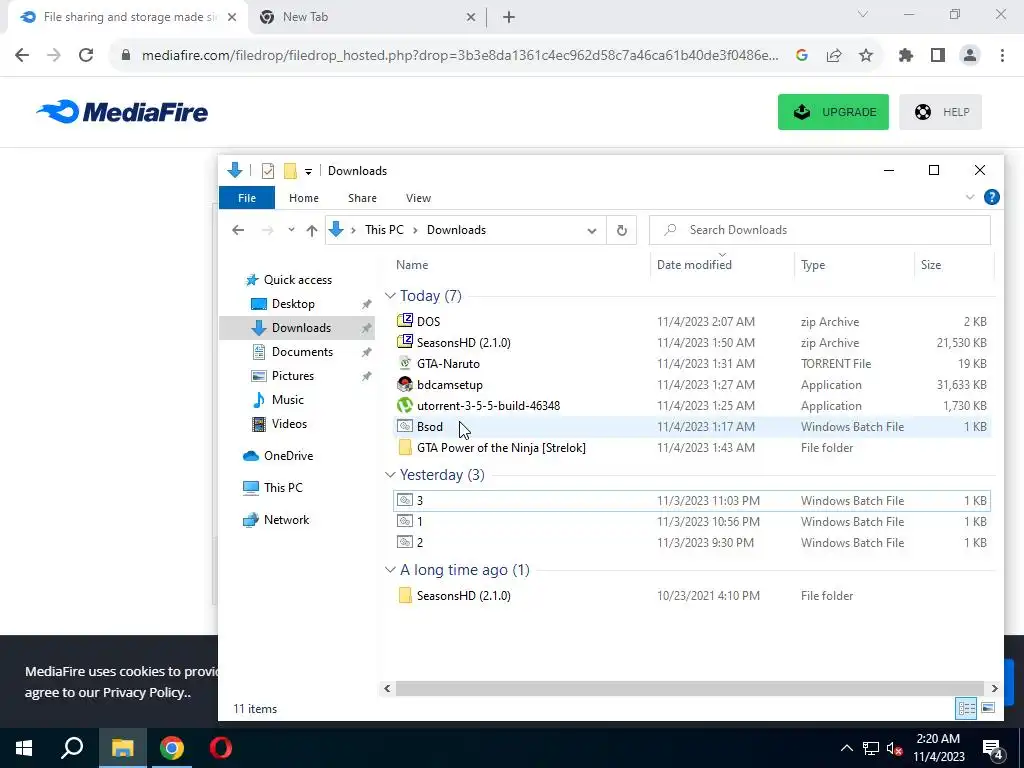Open the Chrome extensions puzzle icon
Screen dimensions: 1024x768
pyautogui.click(x=906, y=56)
